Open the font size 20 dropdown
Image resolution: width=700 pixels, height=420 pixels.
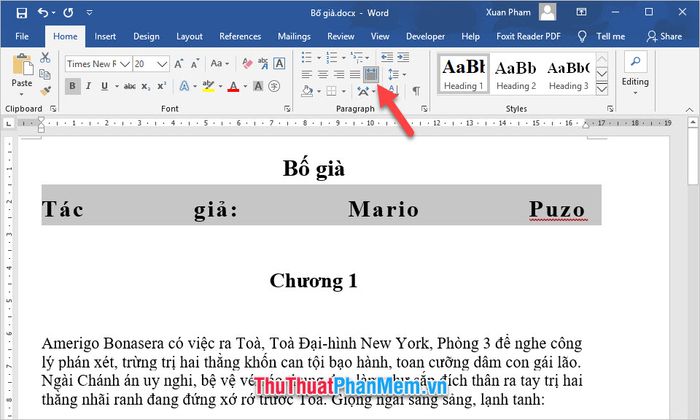162,64
